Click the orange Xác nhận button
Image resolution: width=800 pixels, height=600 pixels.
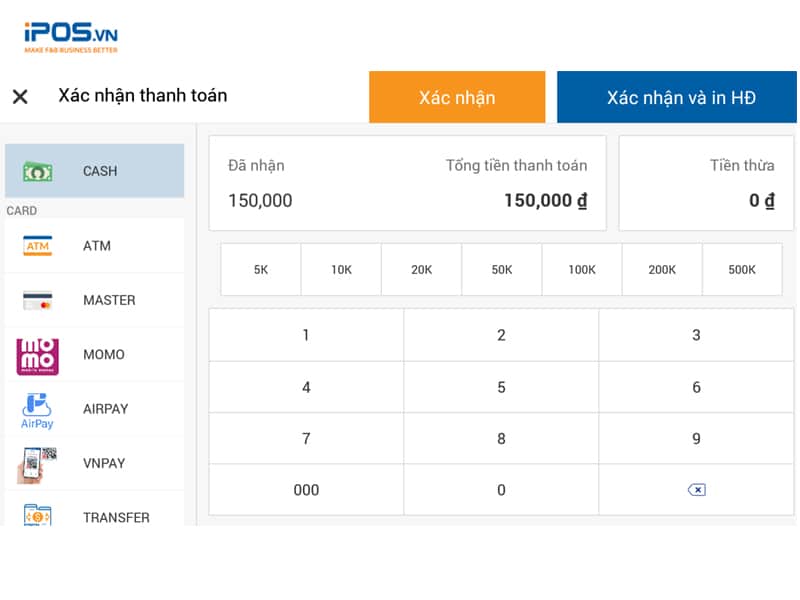[457, 97]
